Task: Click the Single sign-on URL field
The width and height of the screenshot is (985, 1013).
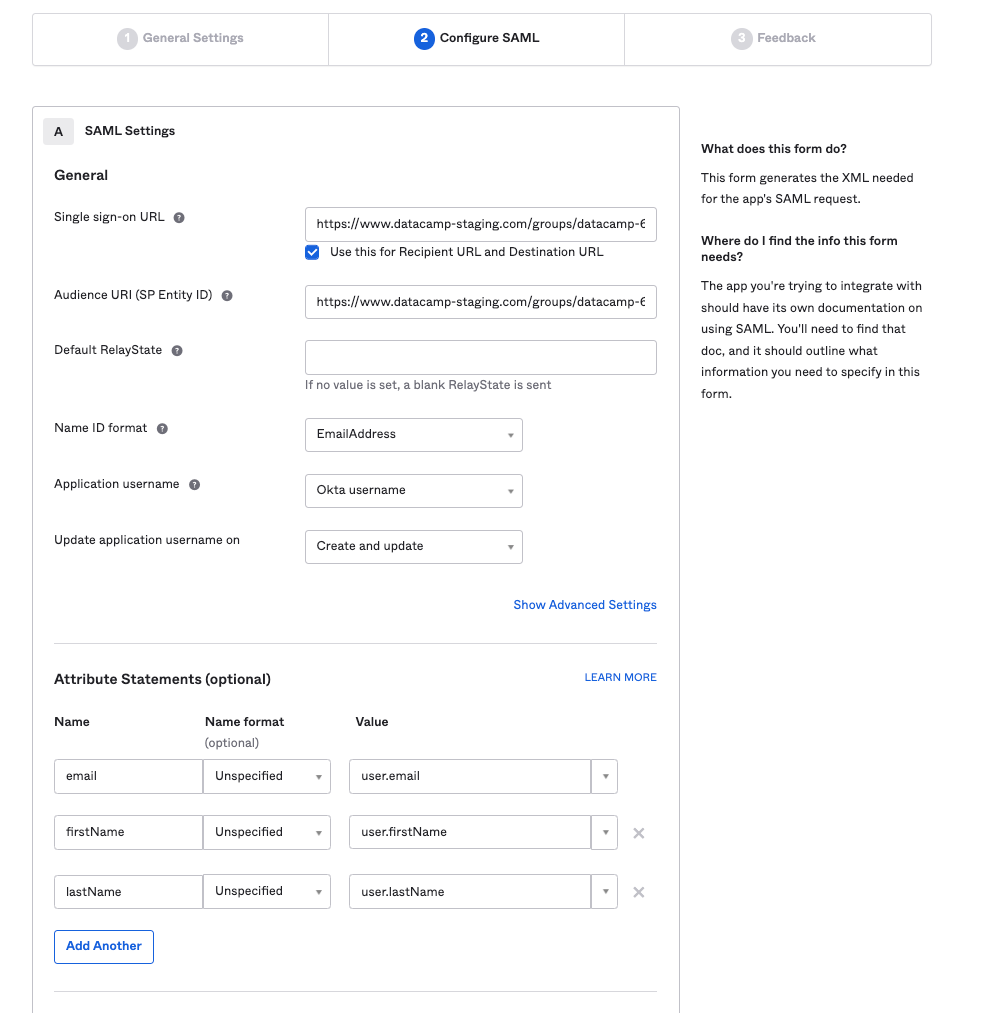Action: pos(480,225)
